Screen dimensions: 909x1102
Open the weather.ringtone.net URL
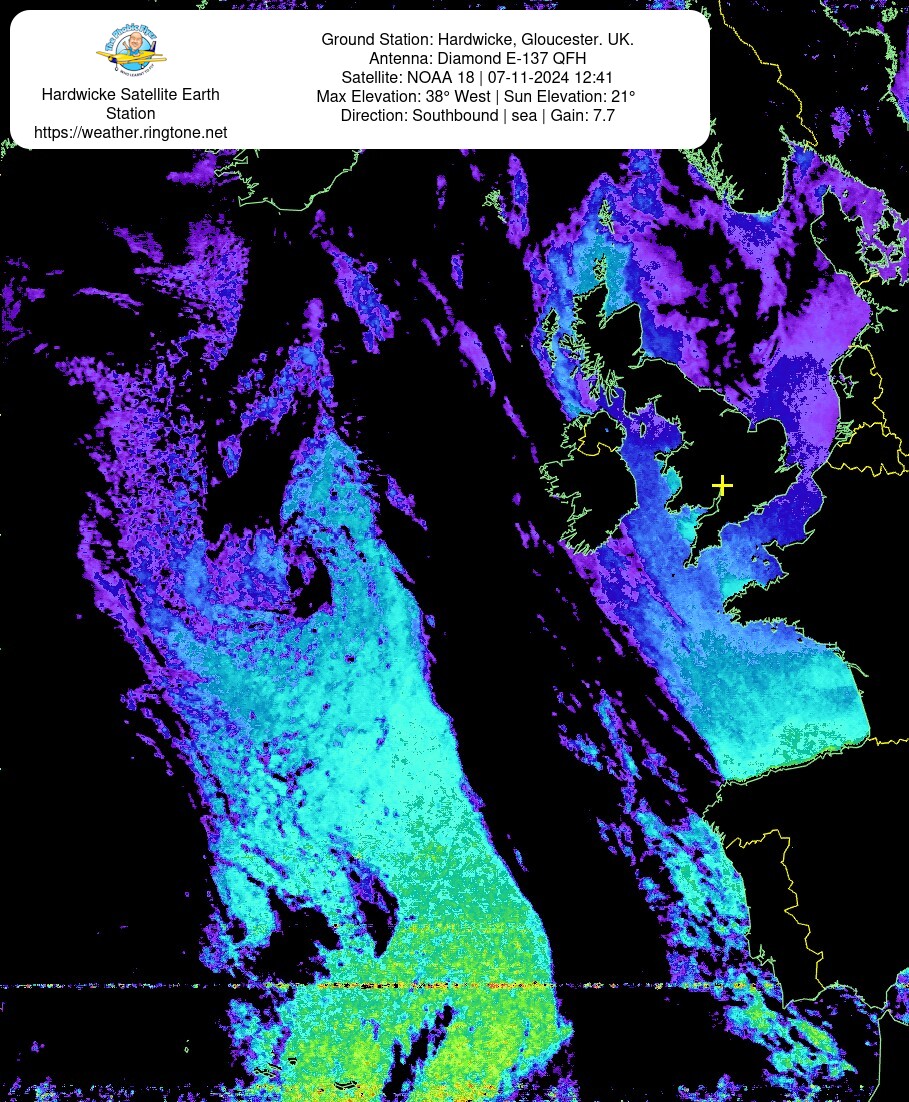tap(130, 132)
